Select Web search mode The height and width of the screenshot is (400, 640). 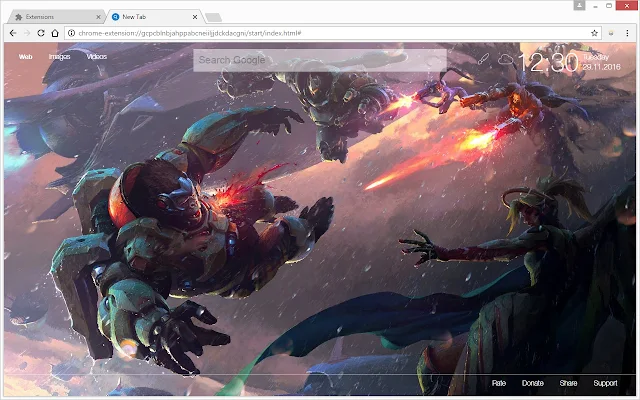tap(25, 57)
